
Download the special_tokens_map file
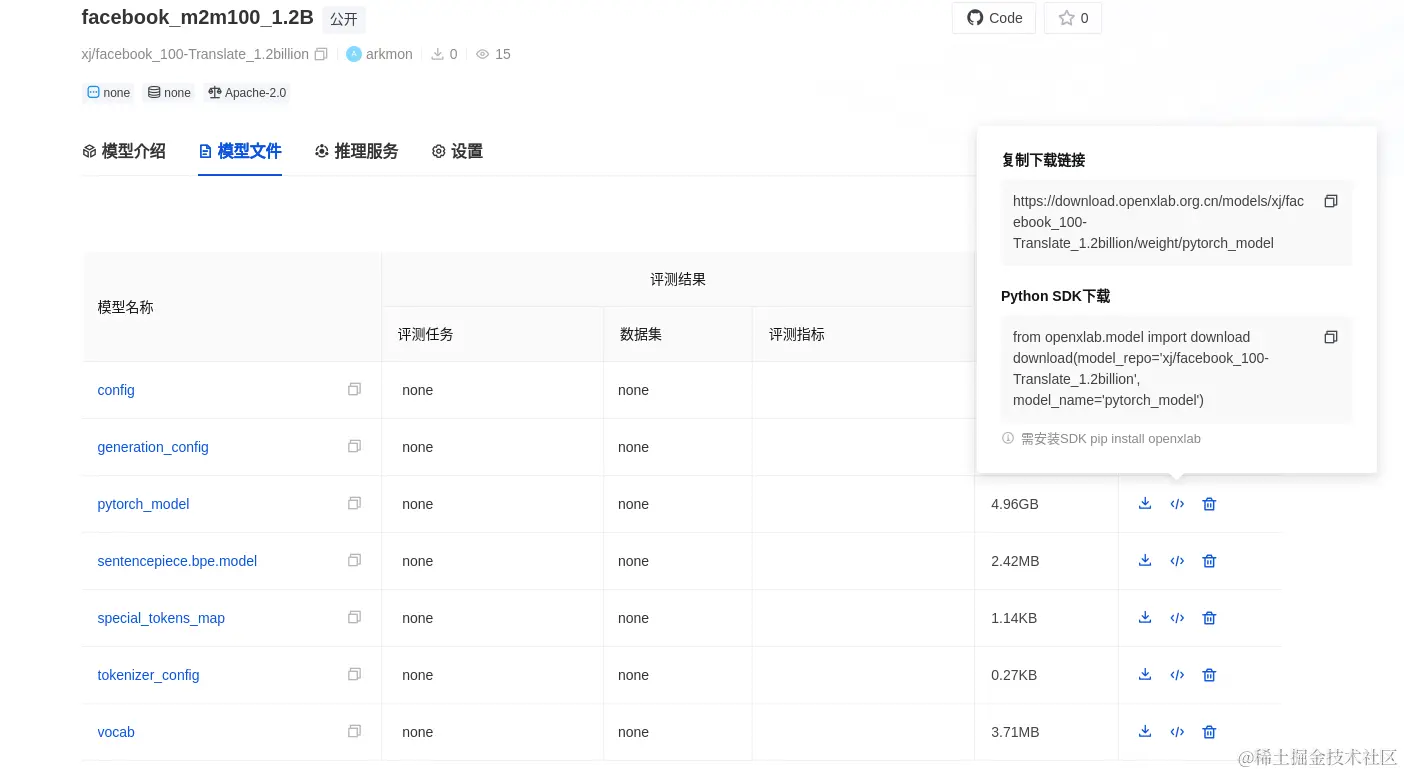tap(1145, 618)
